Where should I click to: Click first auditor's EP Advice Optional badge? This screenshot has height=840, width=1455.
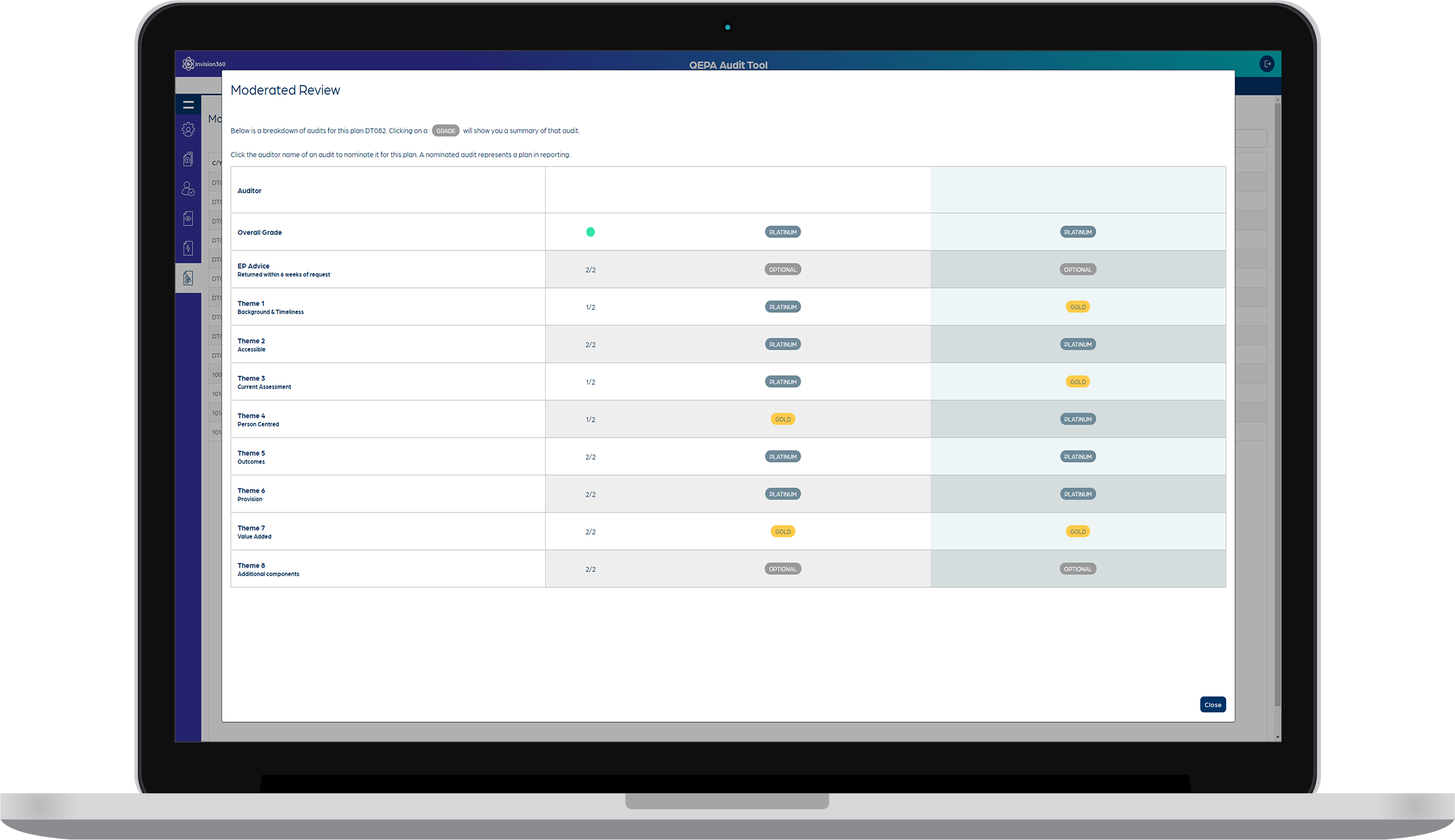click(x=783, y=269)
